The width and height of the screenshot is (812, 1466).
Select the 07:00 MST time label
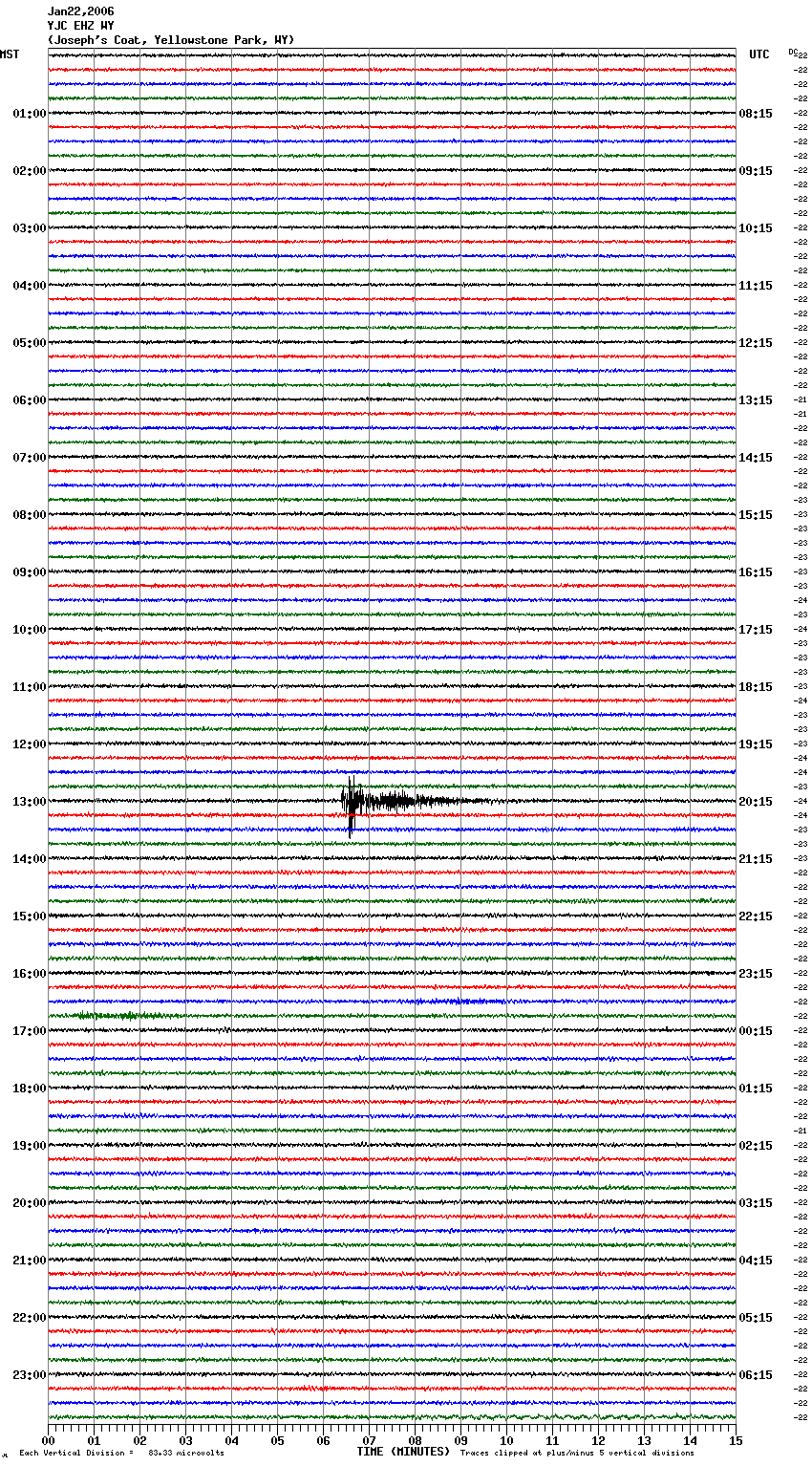[x=29, y=458]
